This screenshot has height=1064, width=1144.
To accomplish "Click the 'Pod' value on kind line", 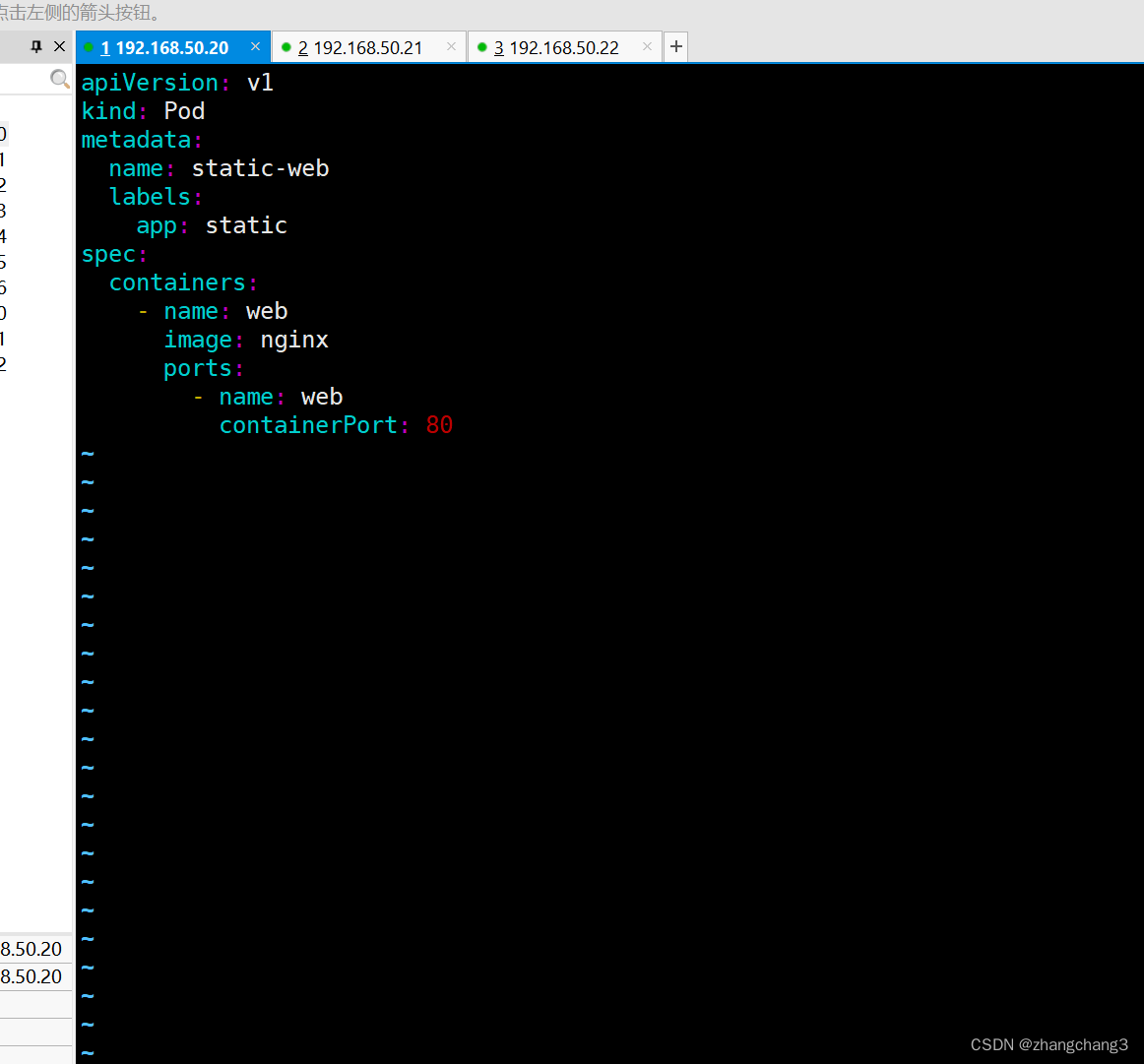I will 184,111.
